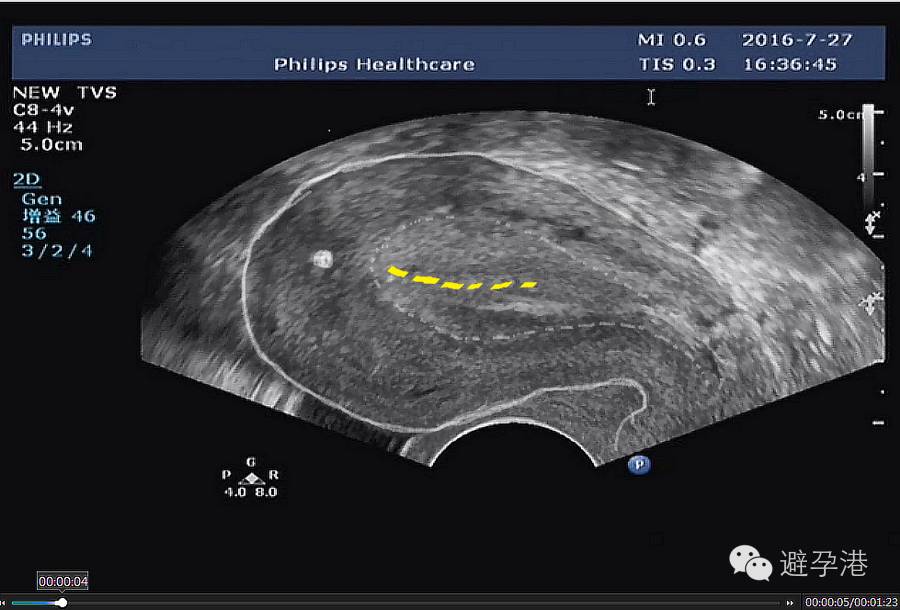Image resolution: width=900 pixels, height=610 pixels.
Task: Click the 4.0 8.0 frequency range text
Action: [x=250, y=492]
